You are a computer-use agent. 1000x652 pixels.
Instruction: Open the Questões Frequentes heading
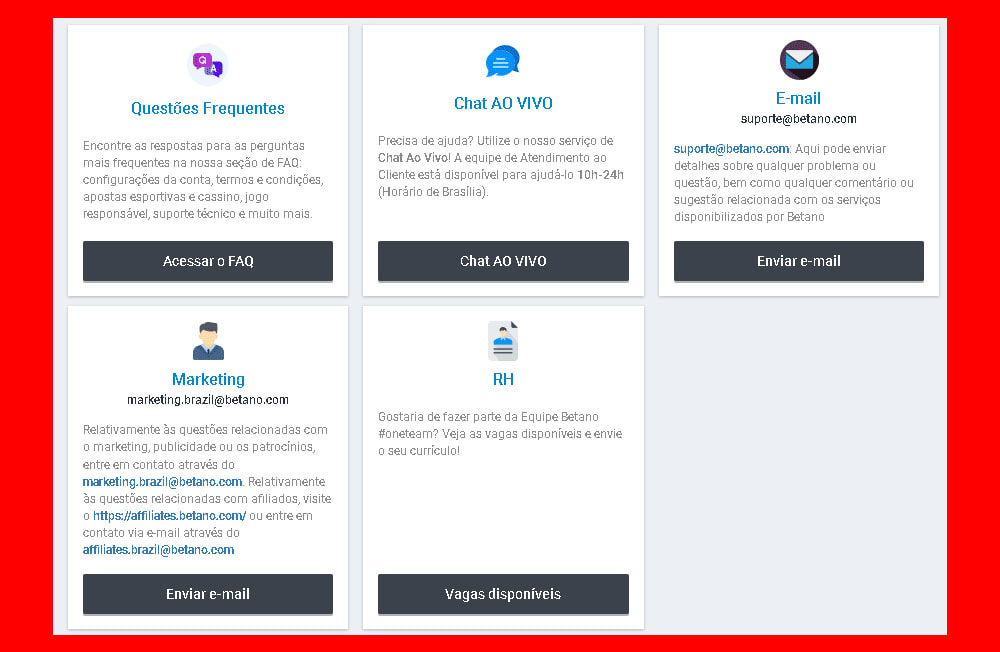208,108
